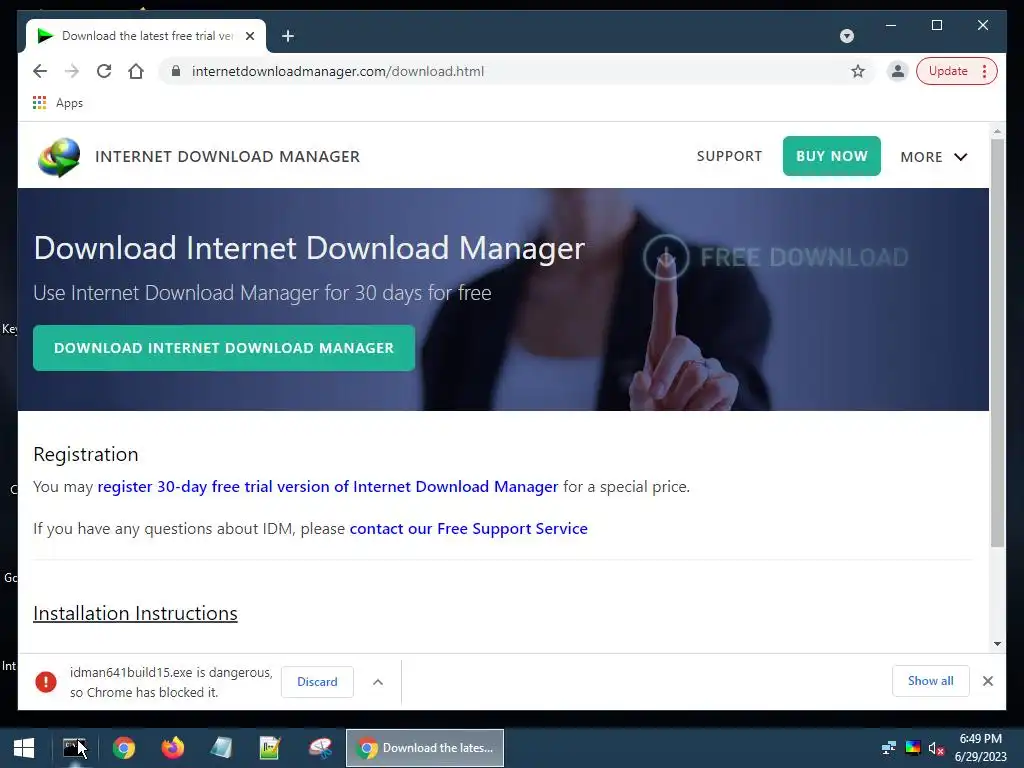This screenshot has width=1024, height=768.
Task: Click the red danger warning icon
Action: coord(46,682)
